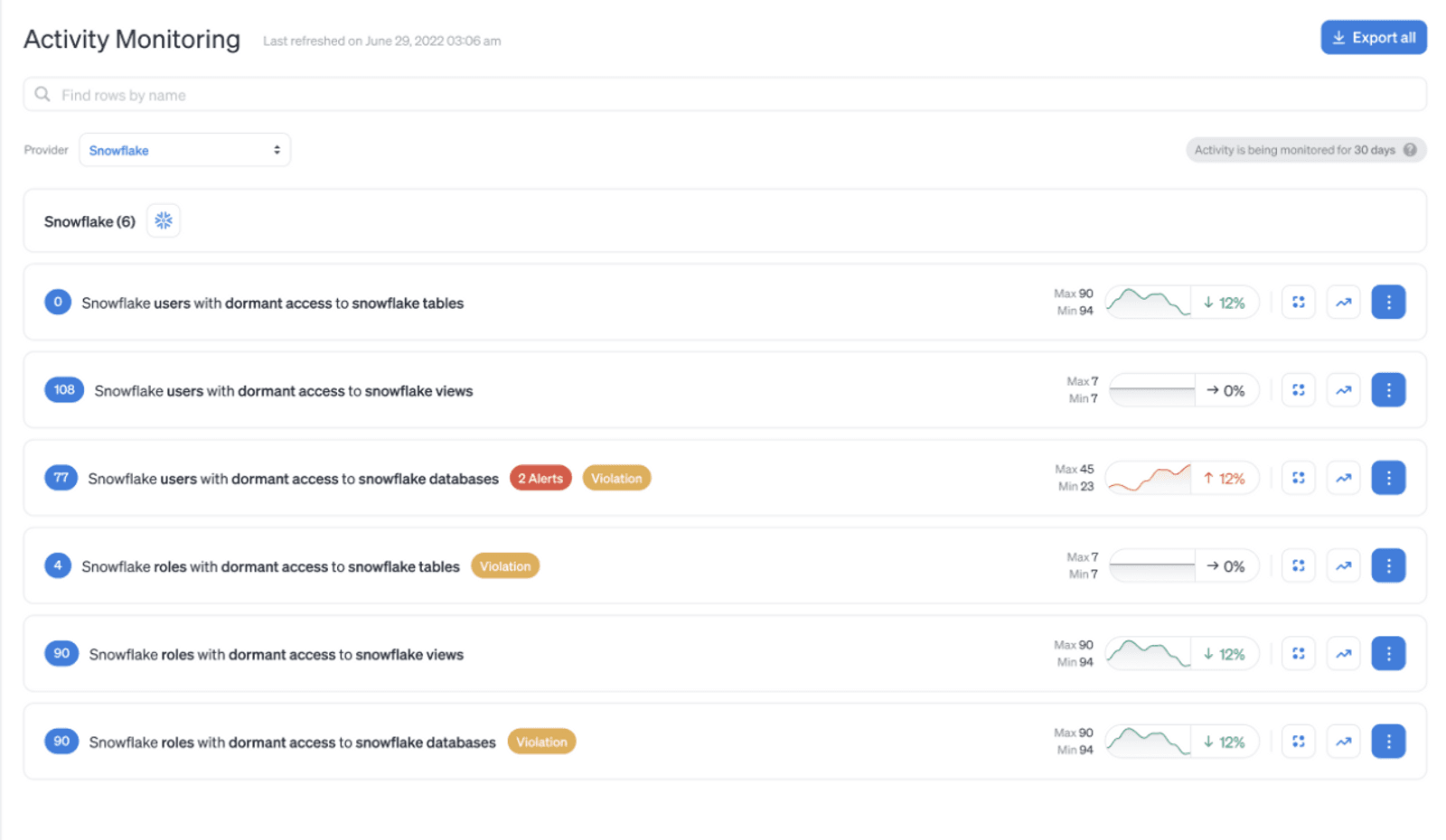1446x840 pixels.
Task: Expand view icon for roles dormant access to views
Action: 1298,653
